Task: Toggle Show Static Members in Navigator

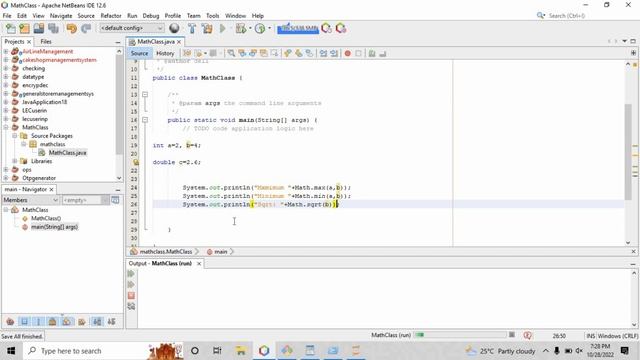Action: 38,322
